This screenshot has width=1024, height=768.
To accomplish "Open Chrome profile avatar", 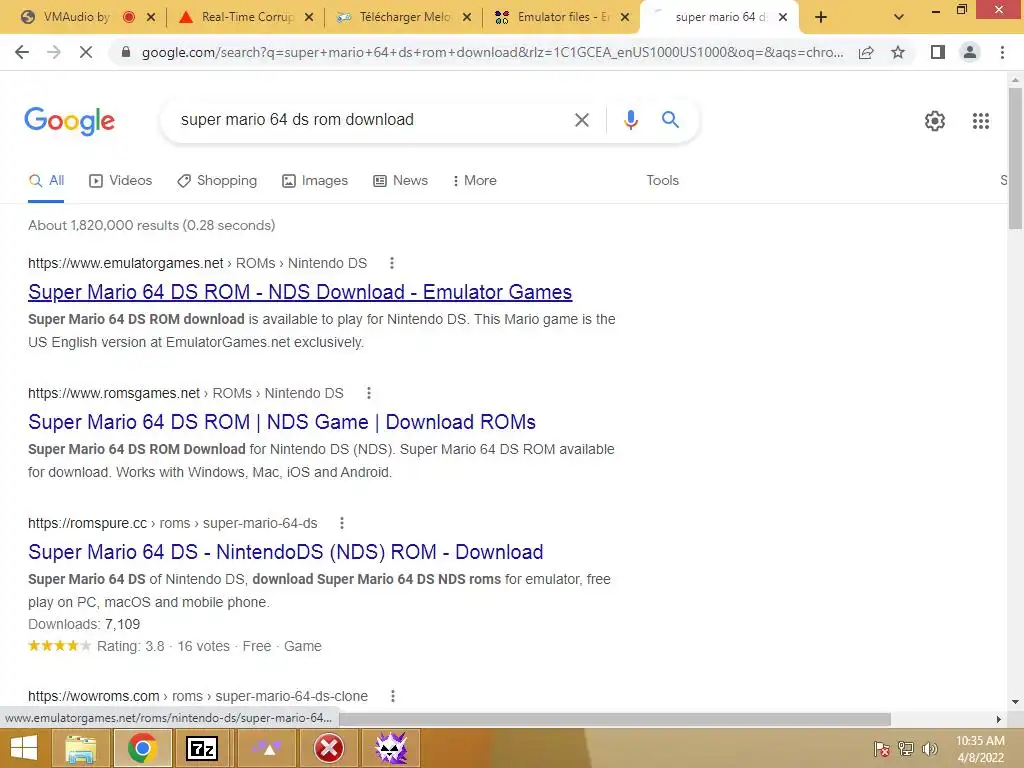I will pos(970,52).
